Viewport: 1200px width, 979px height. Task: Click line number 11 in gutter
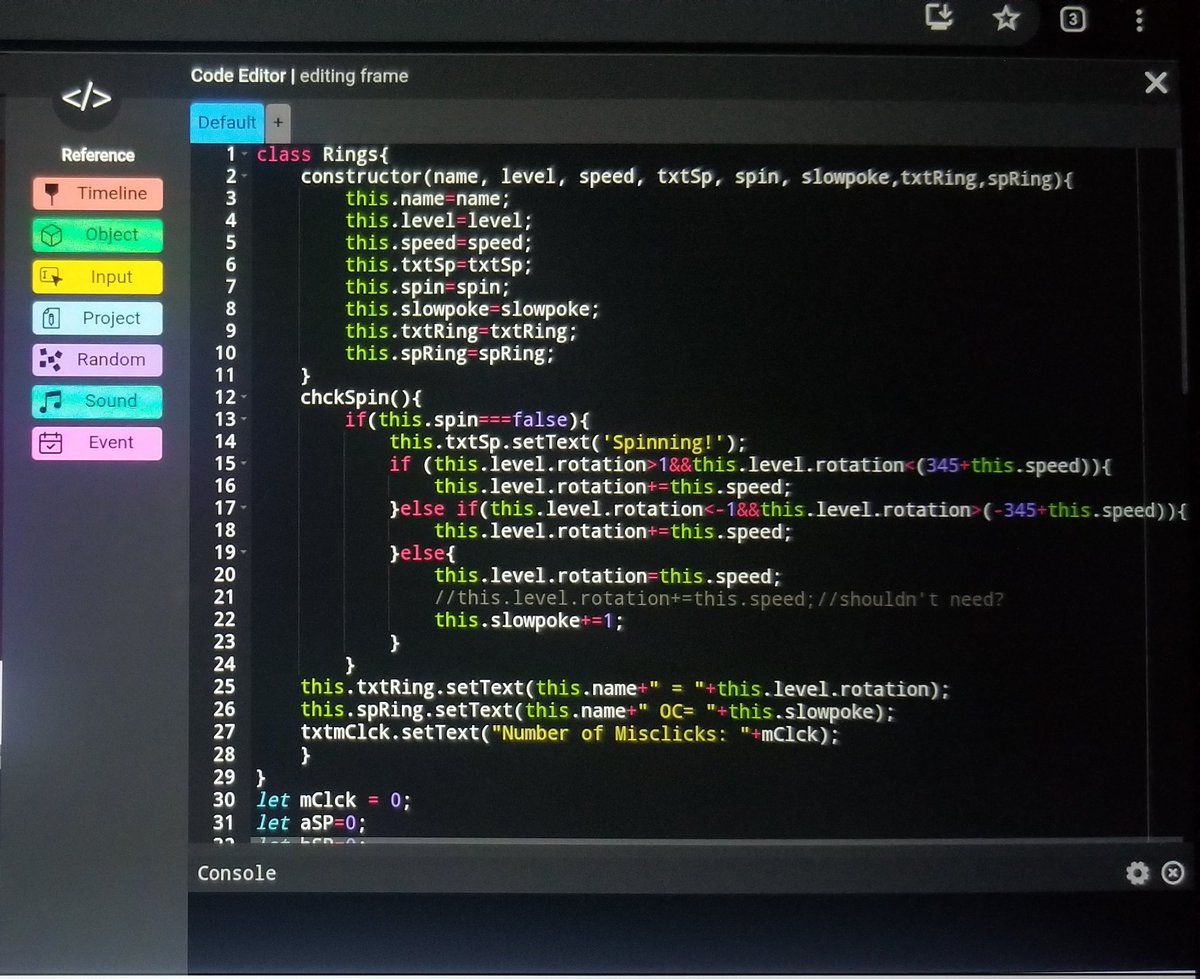[x=224, y=375]
